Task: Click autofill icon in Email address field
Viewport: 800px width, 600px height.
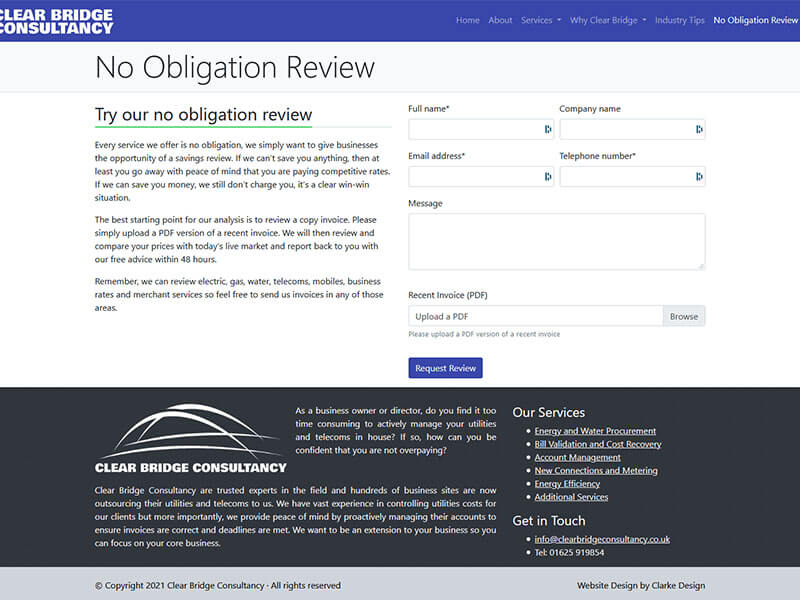Action: pos(547,177)
